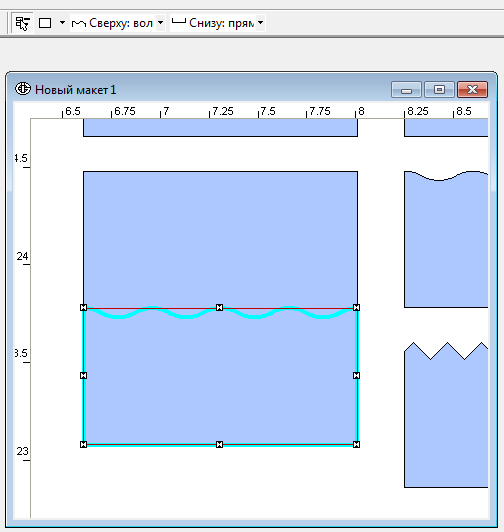Maximize the 'Новый макет 1' window
Viewport: 504px width, 532px height.
pos(439,90)
